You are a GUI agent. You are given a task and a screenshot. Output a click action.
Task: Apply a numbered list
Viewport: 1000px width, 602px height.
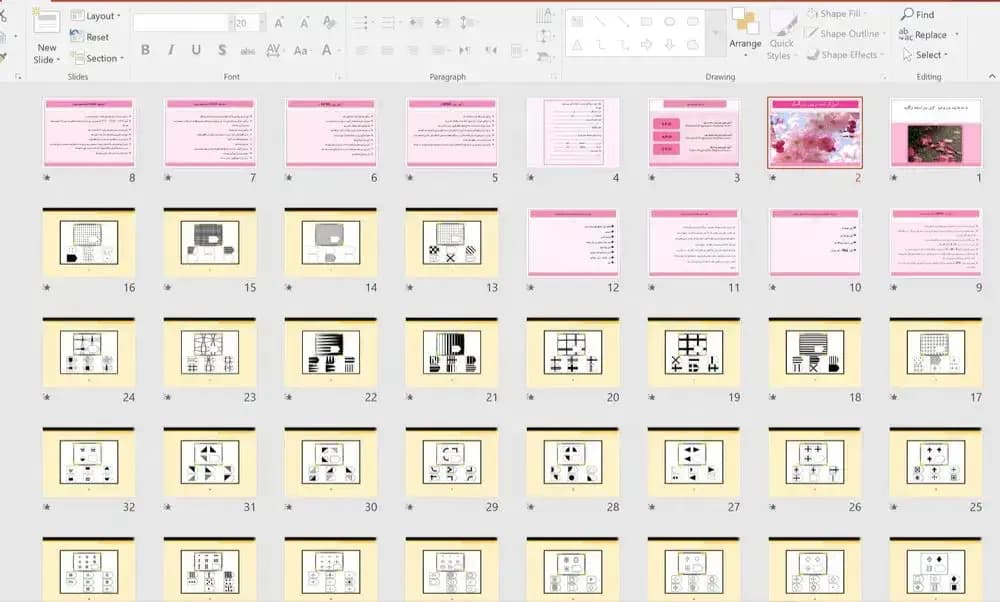(x=388, y=23)
